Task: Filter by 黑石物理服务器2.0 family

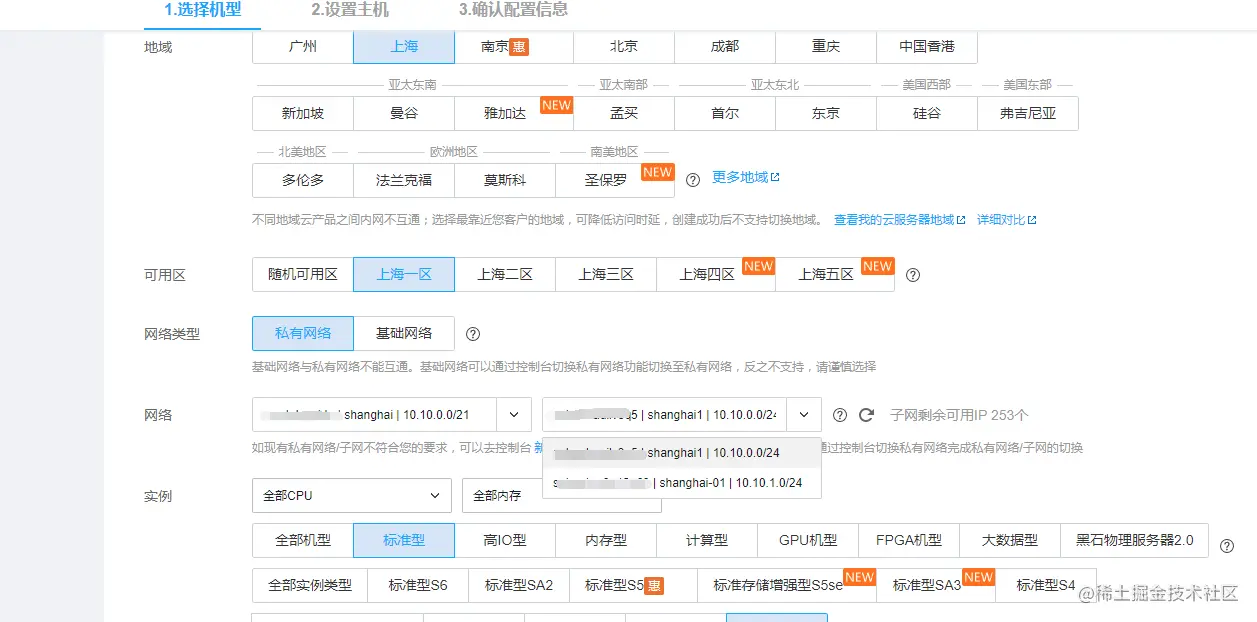Action: click(x=1135, y=540)
